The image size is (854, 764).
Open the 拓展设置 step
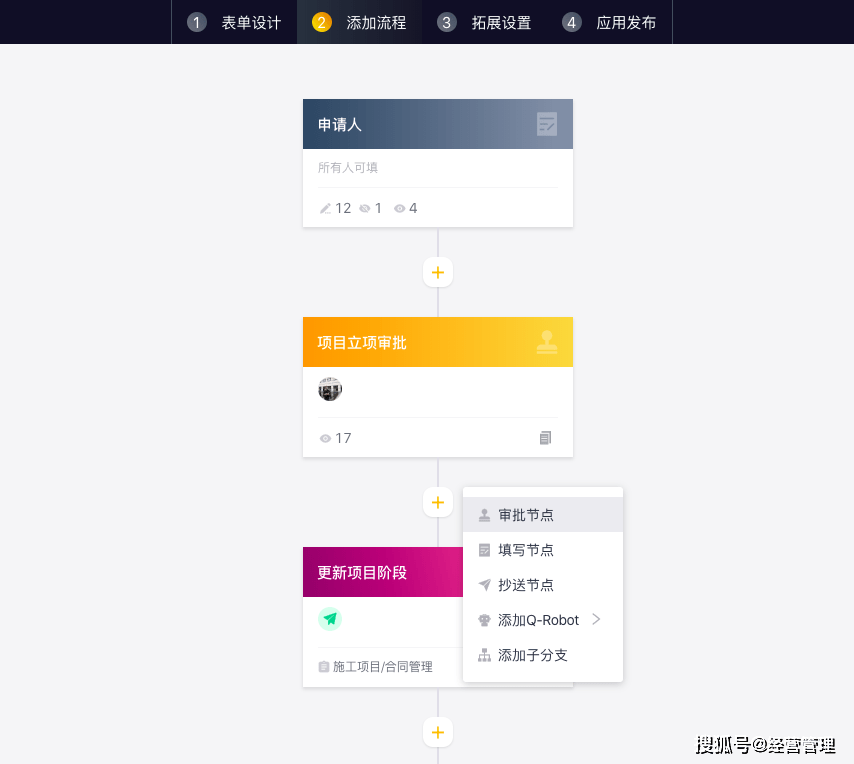click(485, 22)
